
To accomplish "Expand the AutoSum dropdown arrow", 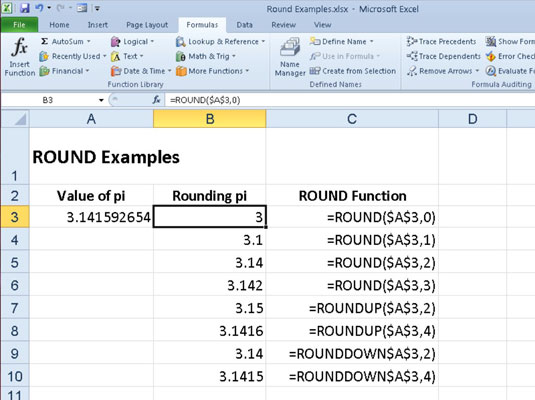I will (x=89, y=41).
